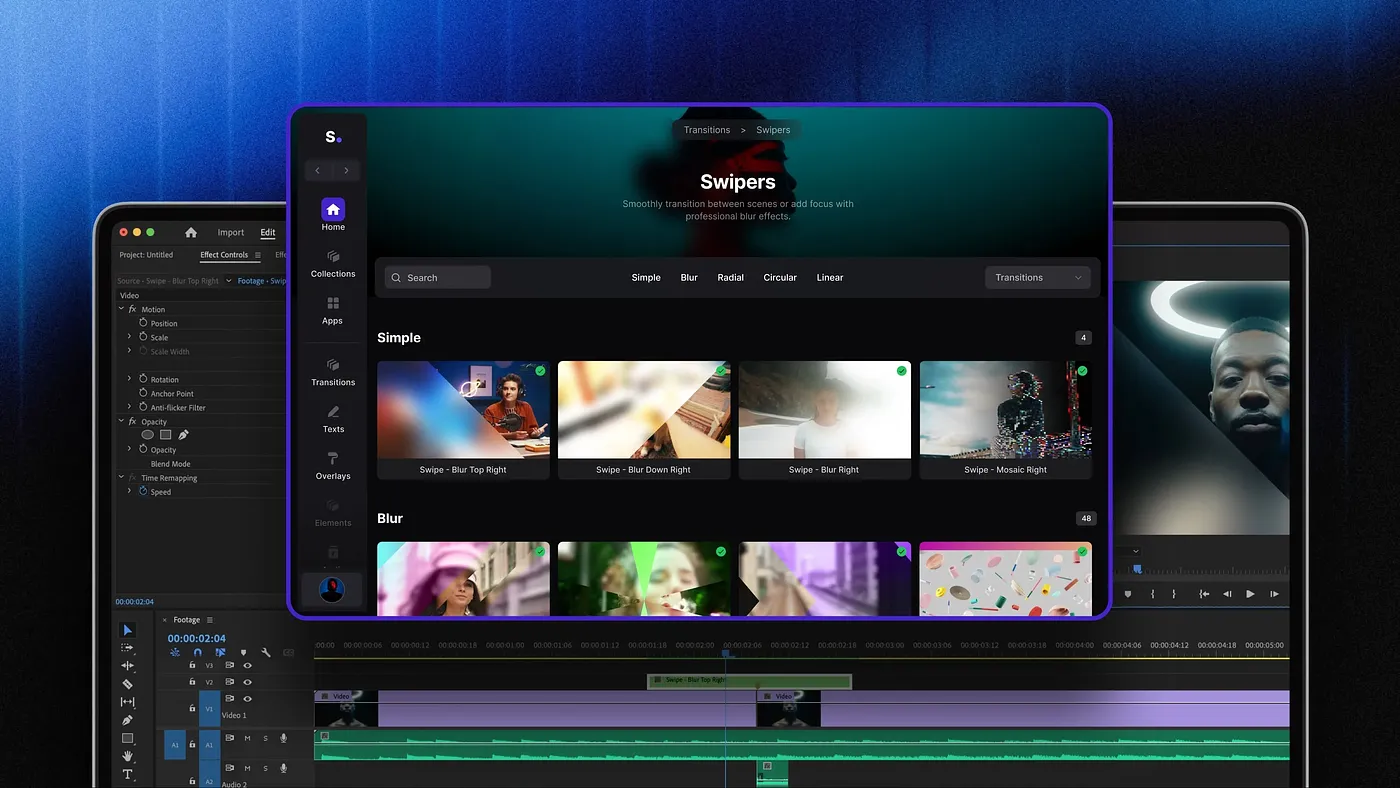Click the Premiere Home icon
The width and height of the screenshot is (1400, 788).
191,233
